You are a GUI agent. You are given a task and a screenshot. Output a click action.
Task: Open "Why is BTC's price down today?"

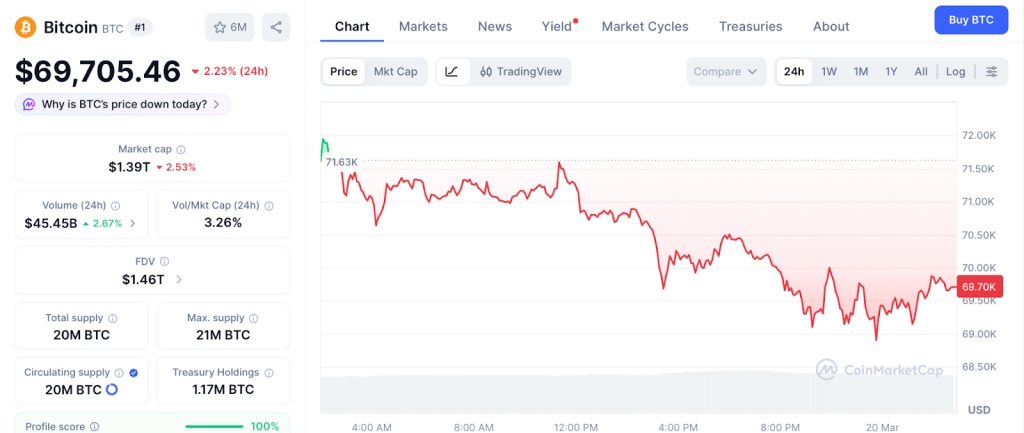(x=123, y=104)
